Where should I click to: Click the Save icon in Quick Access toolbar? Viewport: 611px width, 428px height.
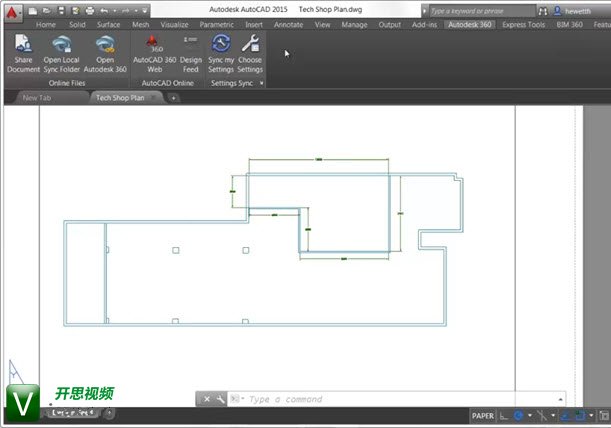pyautogui.click(x=62, y=9)
